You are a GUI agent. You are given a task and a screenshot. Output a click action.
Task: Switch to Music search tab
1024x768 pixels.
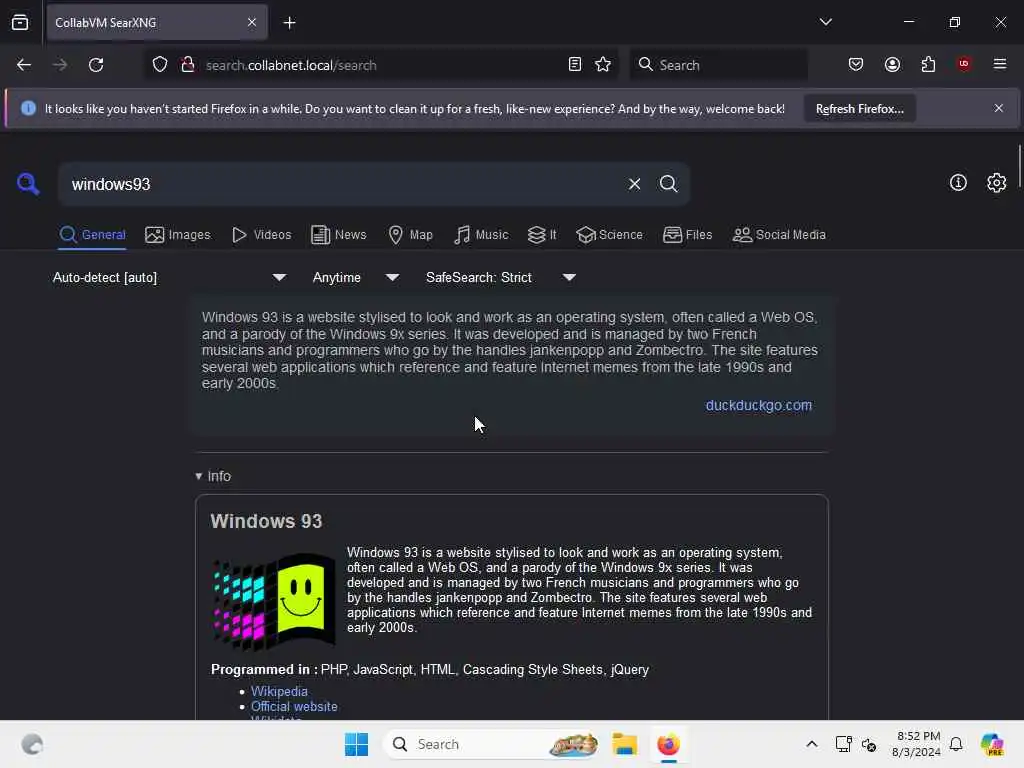(x=481, y=235)
